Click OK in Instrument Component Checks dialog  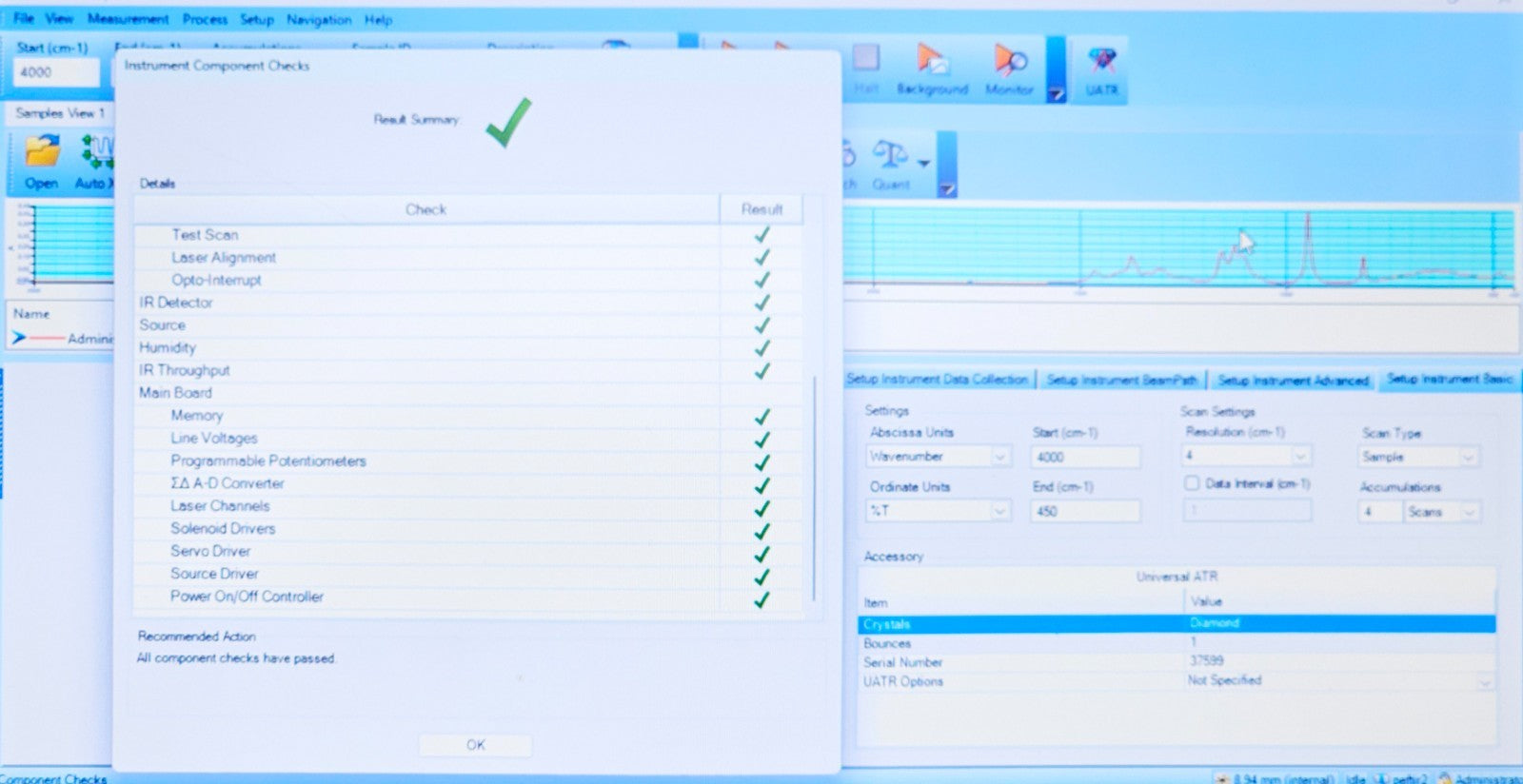[x=475, y=745]
